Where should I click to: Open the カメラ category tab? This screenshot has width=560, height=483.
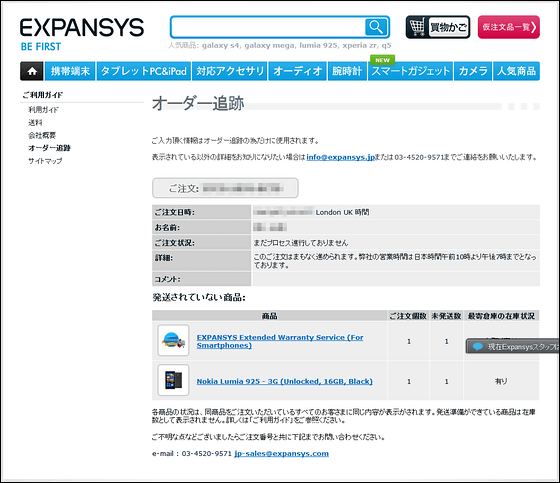[x=473, y=71]
